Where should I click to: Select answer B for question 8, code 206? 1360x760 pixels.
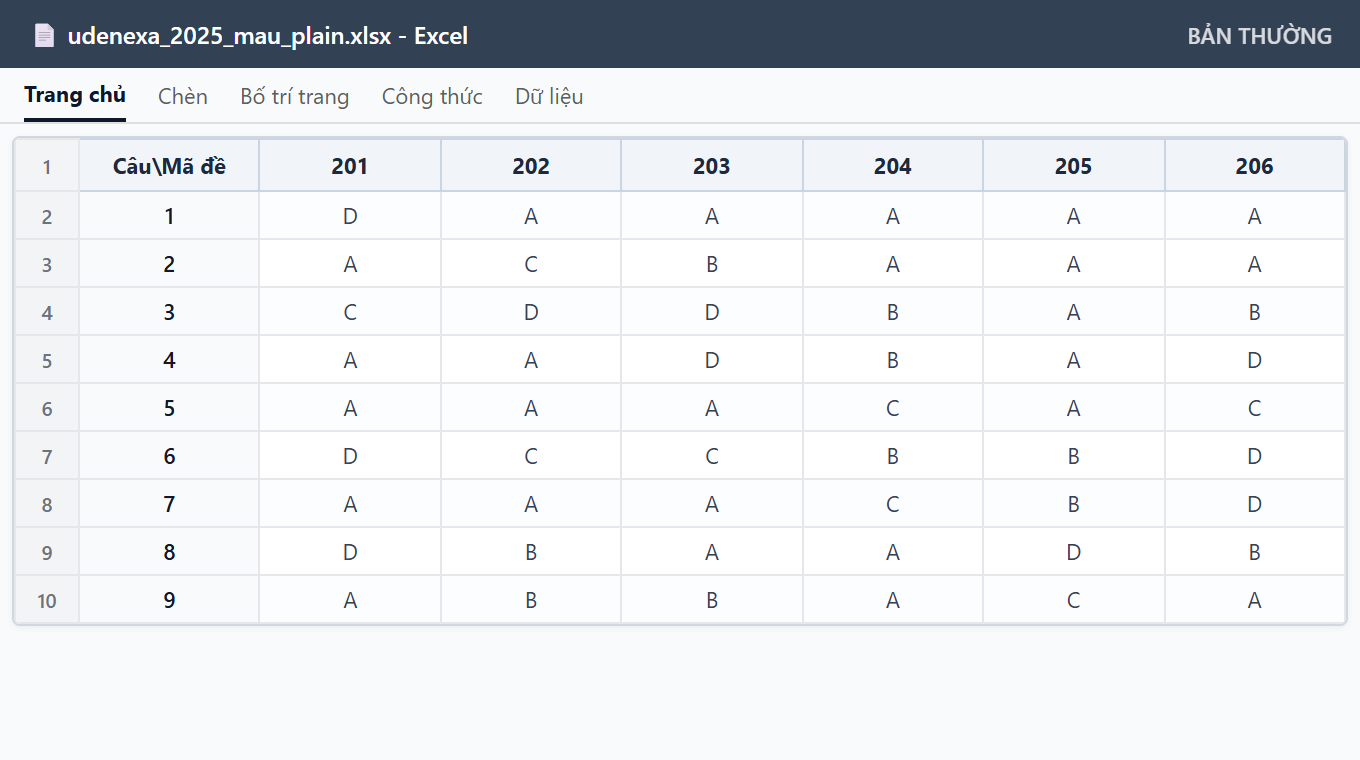(x=1255, y=552)
